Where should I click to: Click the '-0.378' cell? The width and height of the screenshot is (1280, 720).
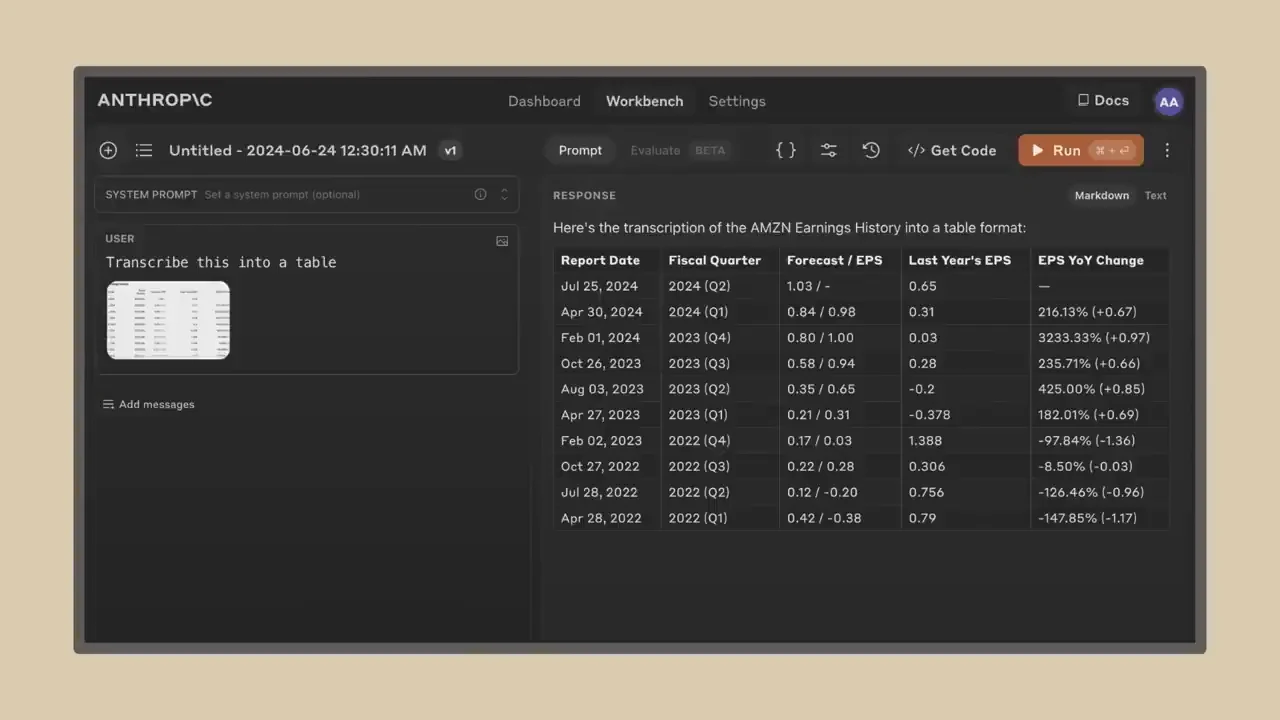pyautogui.click(x=929, y=415)
